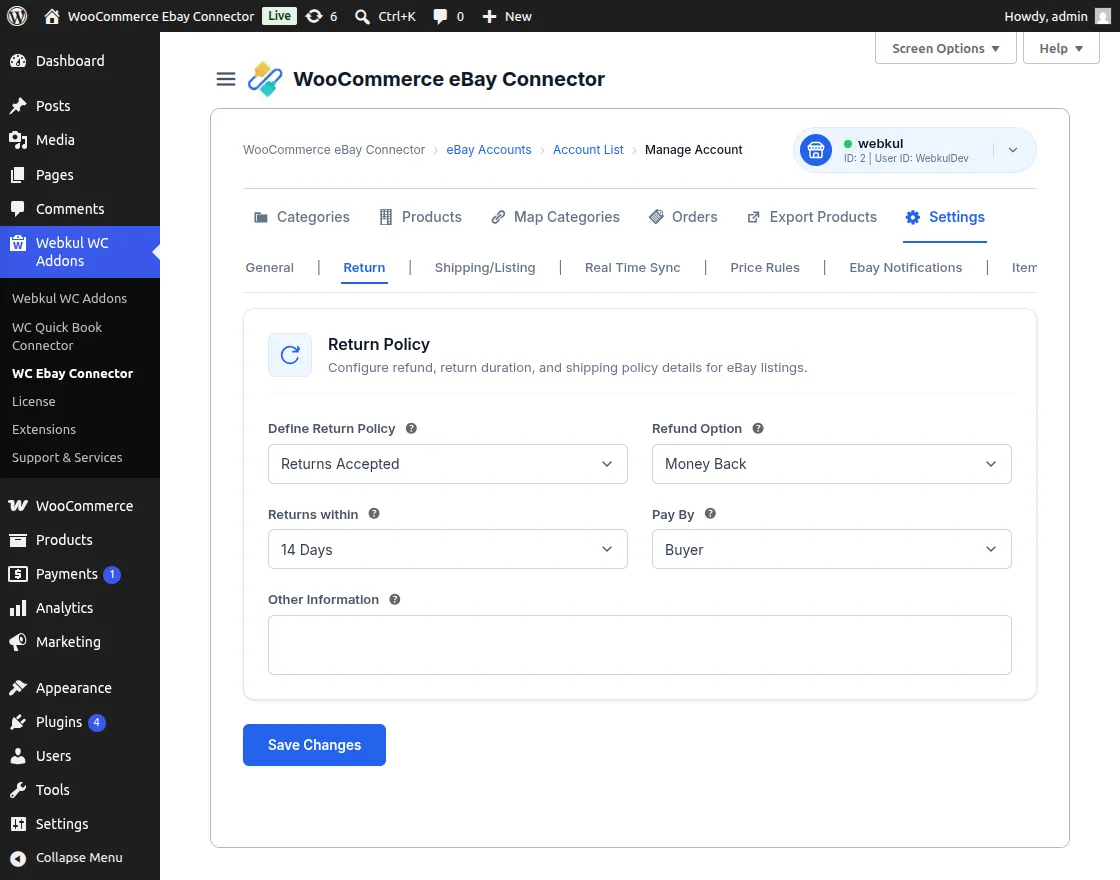Open the Price Rules sub-tab
This screenshot has width=1120, height=880.
tap(765, 268)
